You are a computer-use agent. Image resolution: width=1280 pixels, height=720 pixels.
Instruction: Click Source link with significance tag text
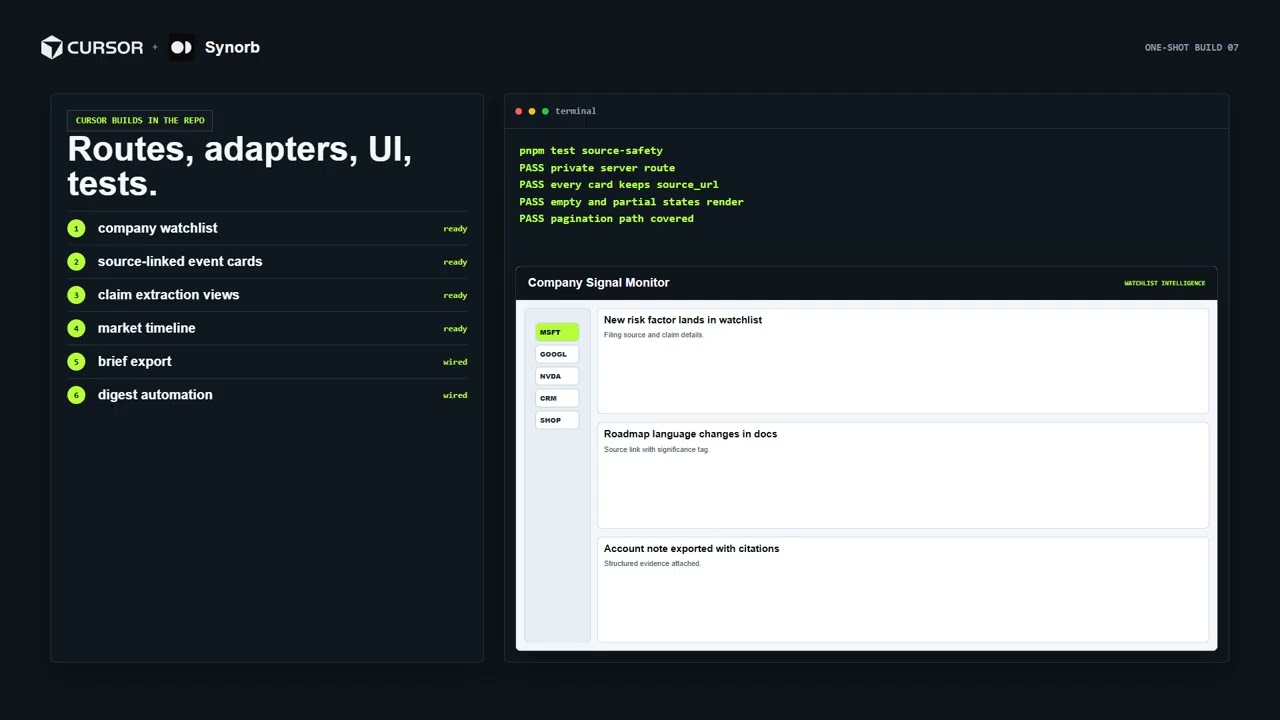pyautogui.click(x=656, y=450)
